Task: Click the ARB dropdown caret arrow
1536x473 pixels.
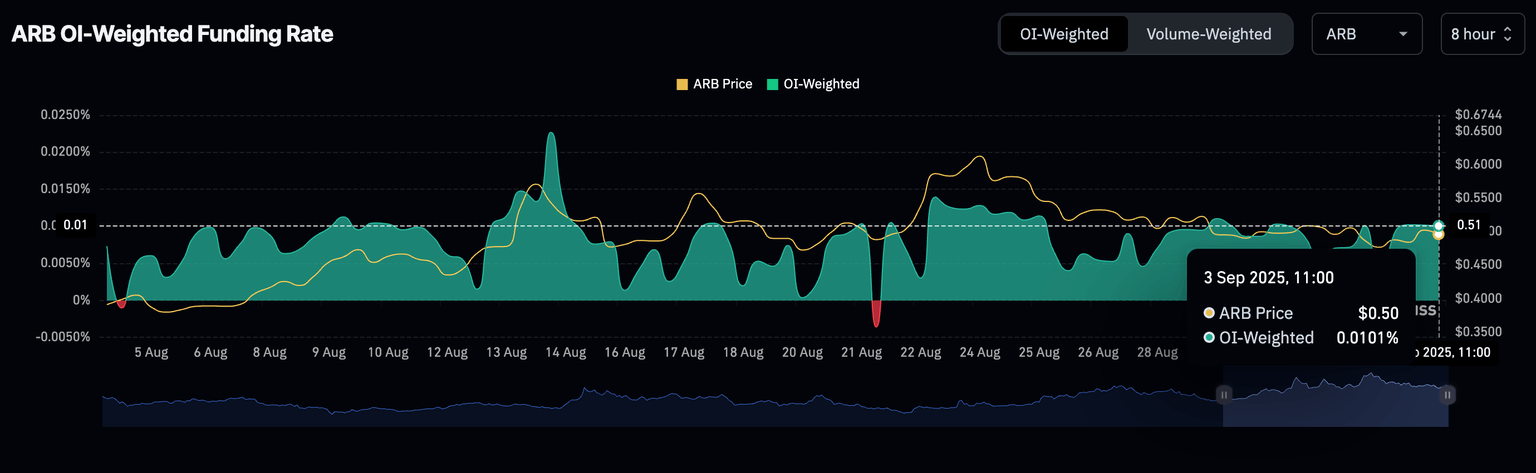Action: (x=1403, y=34)
